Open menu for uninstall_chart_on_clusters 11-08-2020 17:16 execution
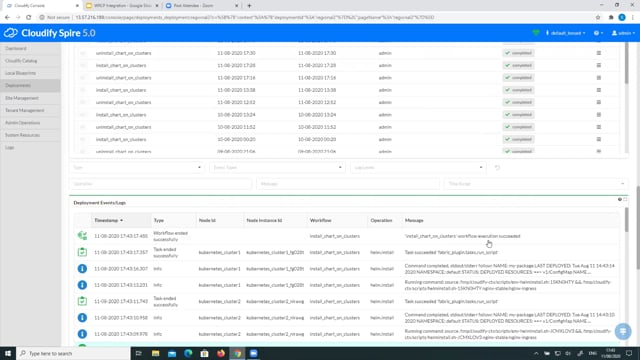The width and height of the screenshot is (640, 360). (x=599, y=78)
